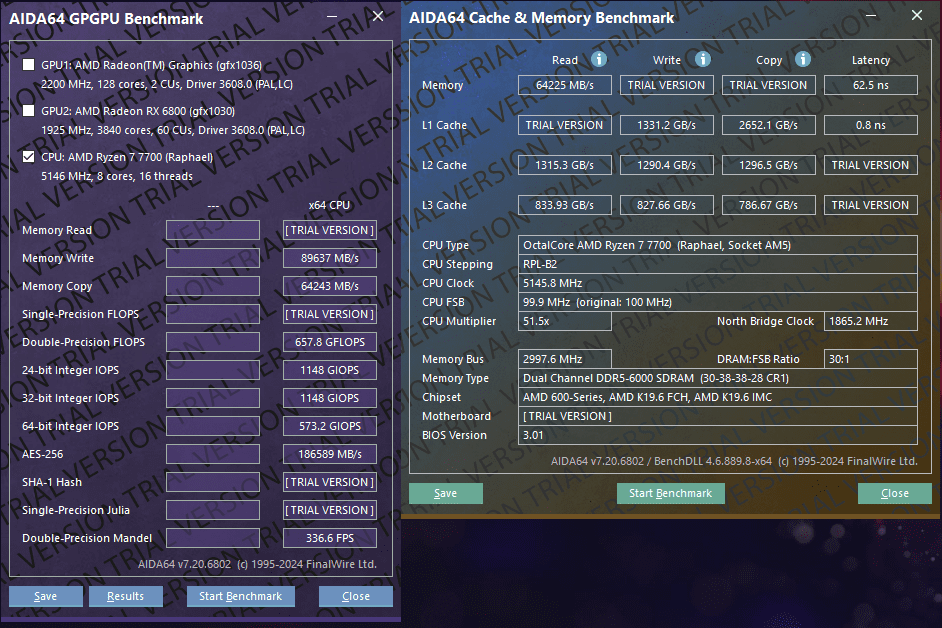The image size is (942, 628).
Task: Click Memory Bus 2997.6 MHz value
Action: click(x=565, y=359)
